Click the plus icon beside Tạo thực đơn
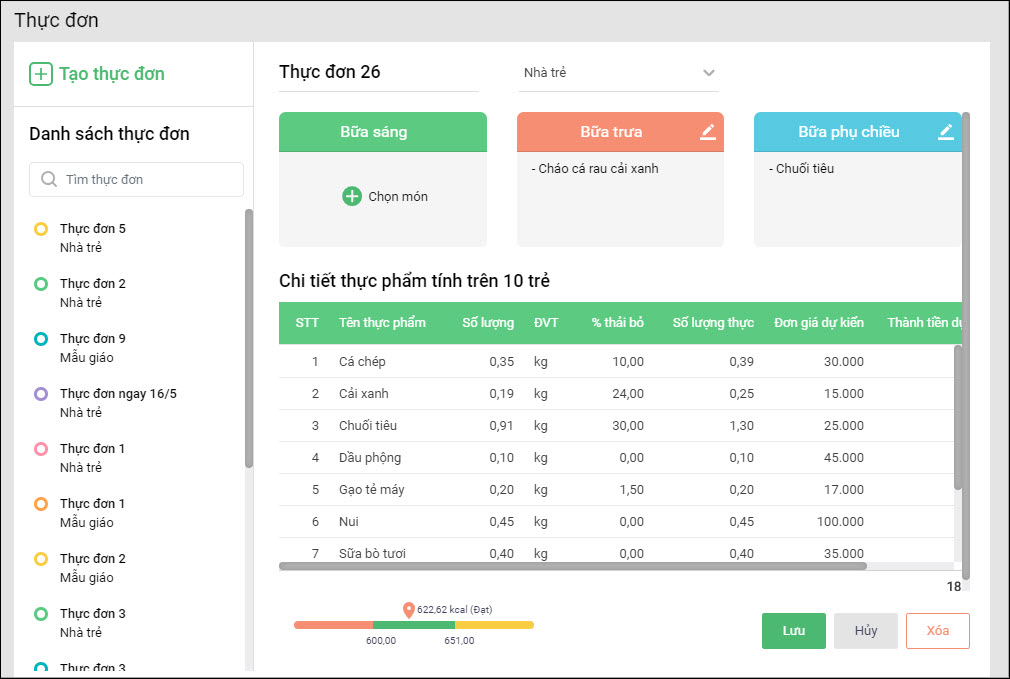Viewport: 1010px width, 679px height. point(41,74)
